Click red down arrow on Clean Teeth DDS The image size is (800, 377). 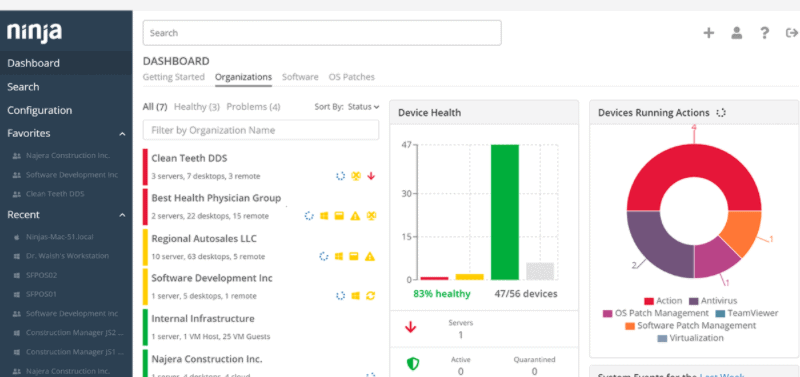(371, 176)
